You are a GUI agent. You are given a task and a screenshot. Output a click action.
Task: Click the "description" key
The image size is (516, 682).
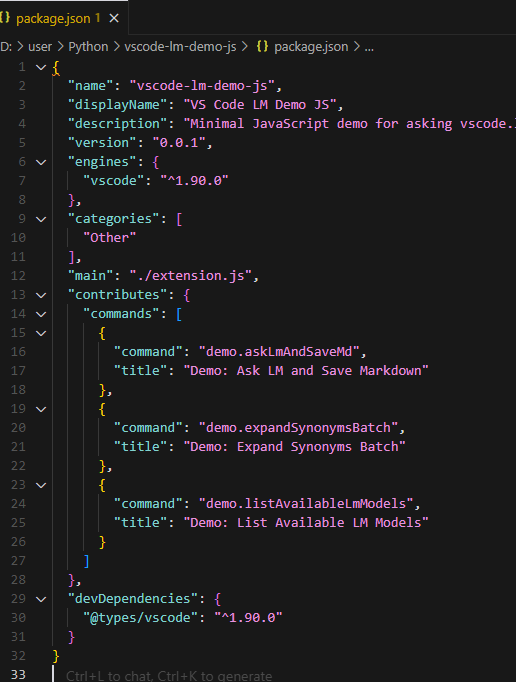click(117, 124)
